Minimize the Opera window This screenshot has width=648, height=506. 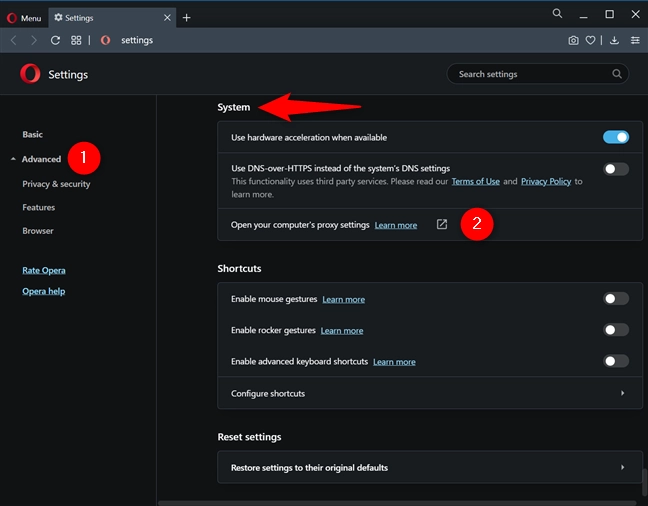pyautogui.click(x=583, y=15)
